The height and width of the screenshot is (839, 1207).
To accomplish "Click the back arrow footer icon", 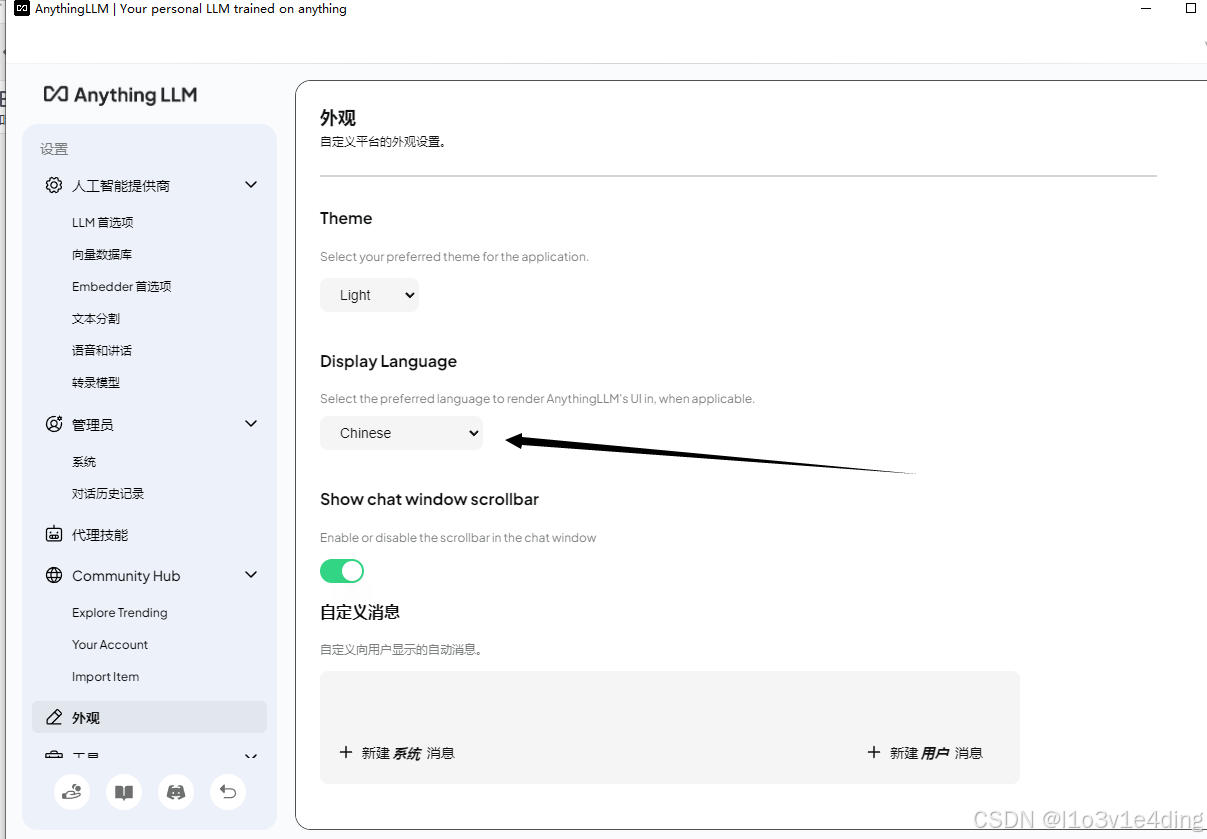I will [228, 792].
